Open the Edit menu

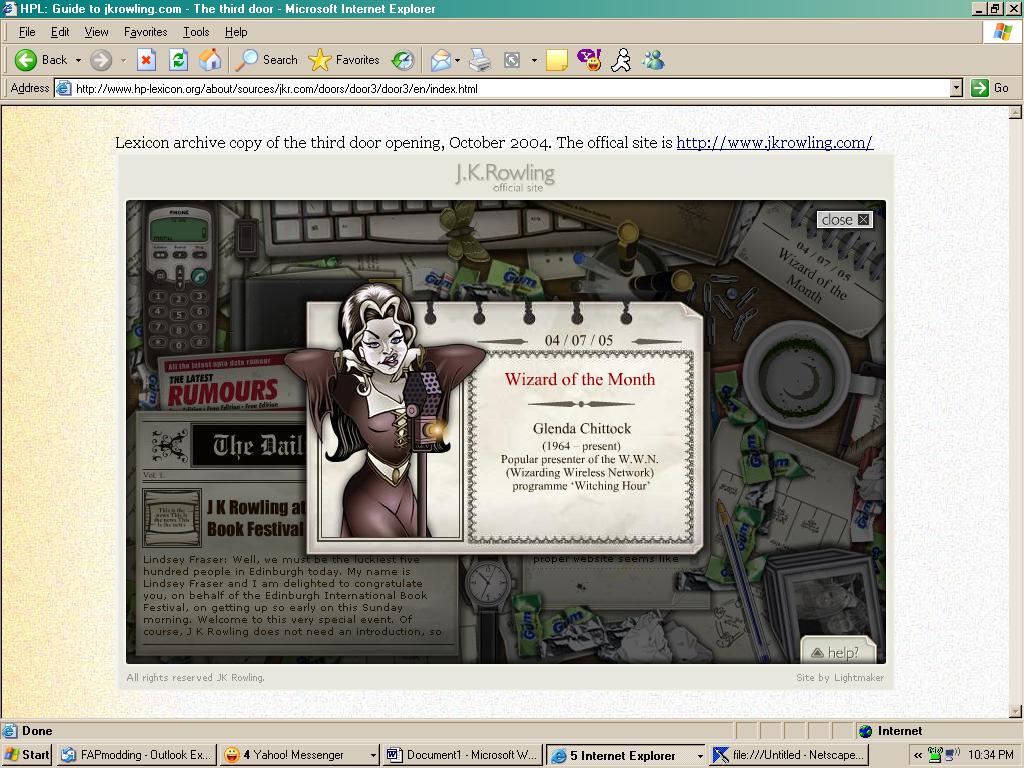60,32
